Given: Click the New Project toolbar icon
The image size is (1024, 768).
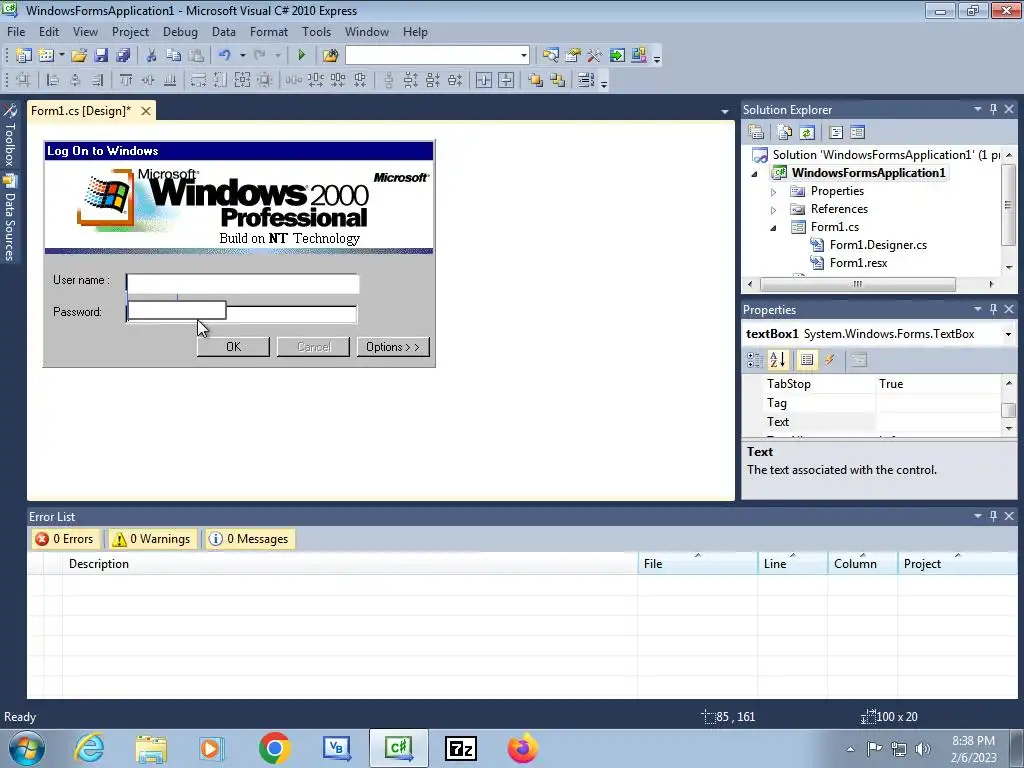Looking at the screenshot, I should 24,56.
